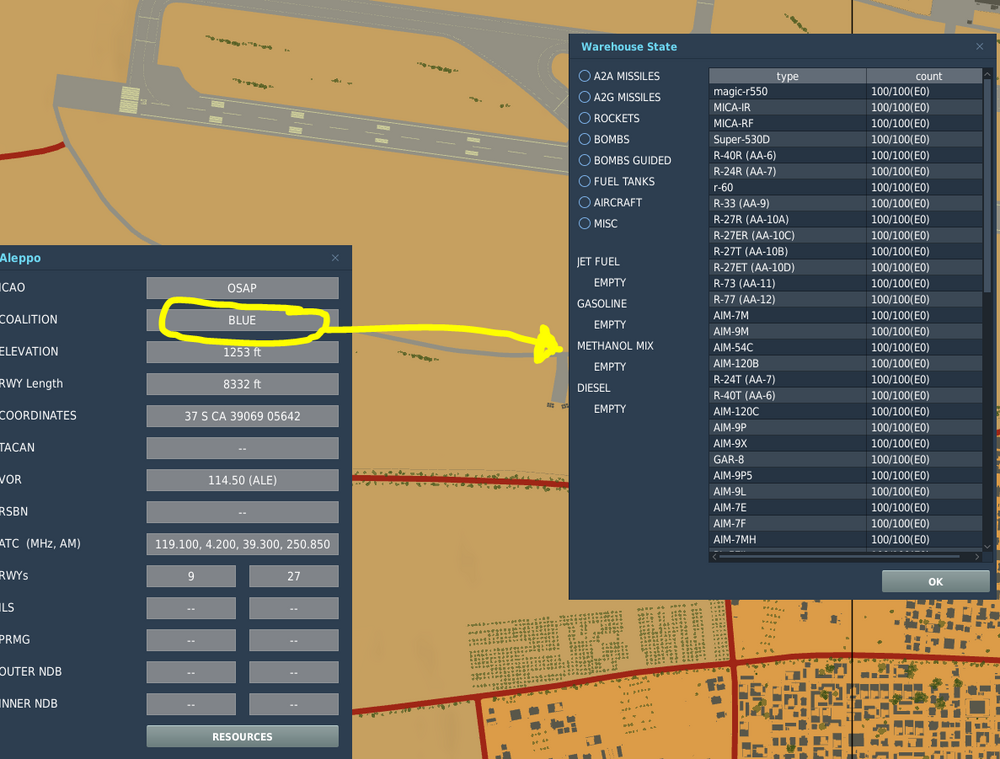Select the magic-r550 missile row
The width and height of the screenshot is (1000, 759).
pos(846,91)
